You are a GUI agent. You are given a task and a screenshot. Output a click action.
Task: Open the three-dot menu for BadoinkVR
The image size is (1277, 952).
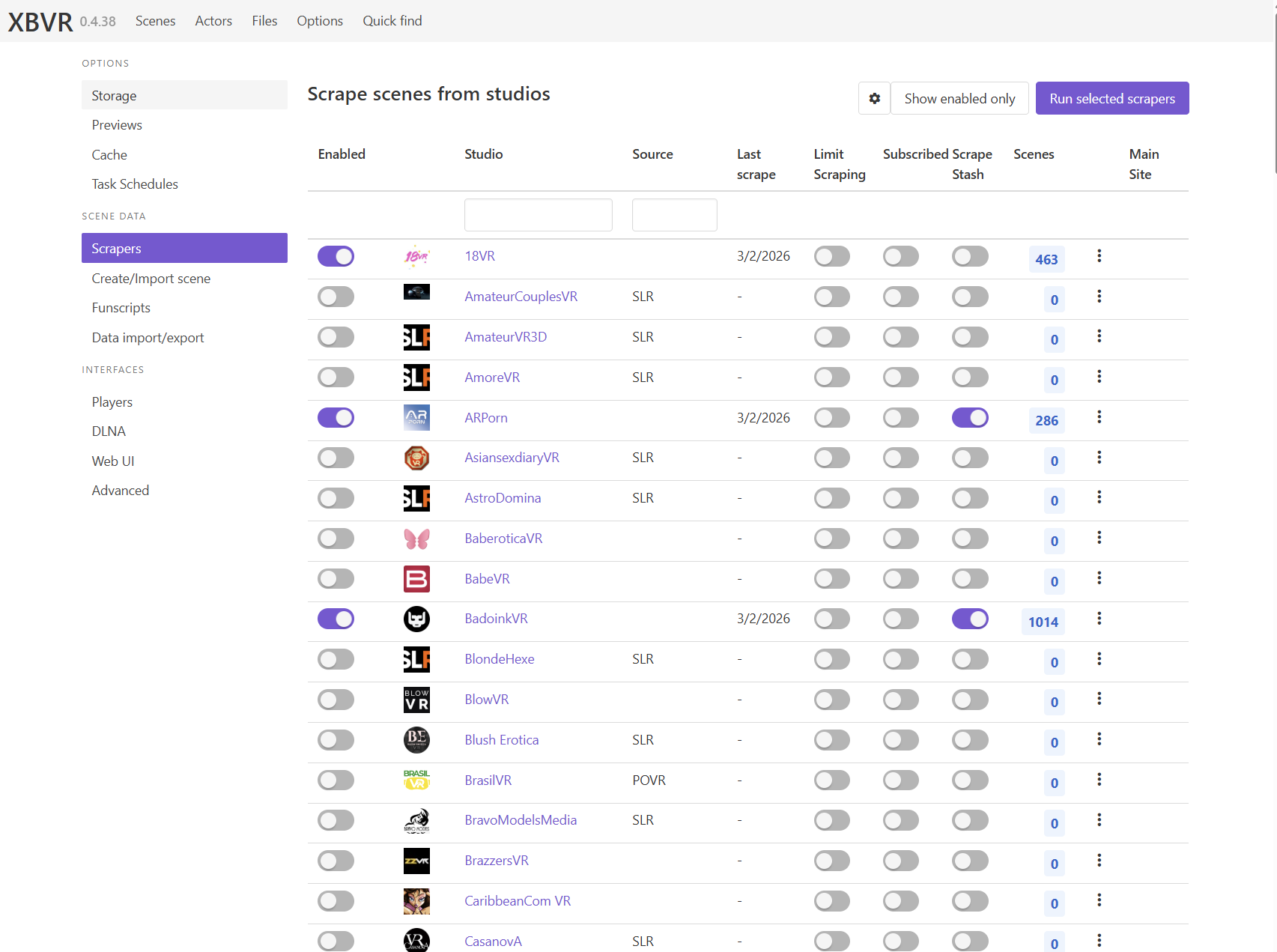[1099, 619]
